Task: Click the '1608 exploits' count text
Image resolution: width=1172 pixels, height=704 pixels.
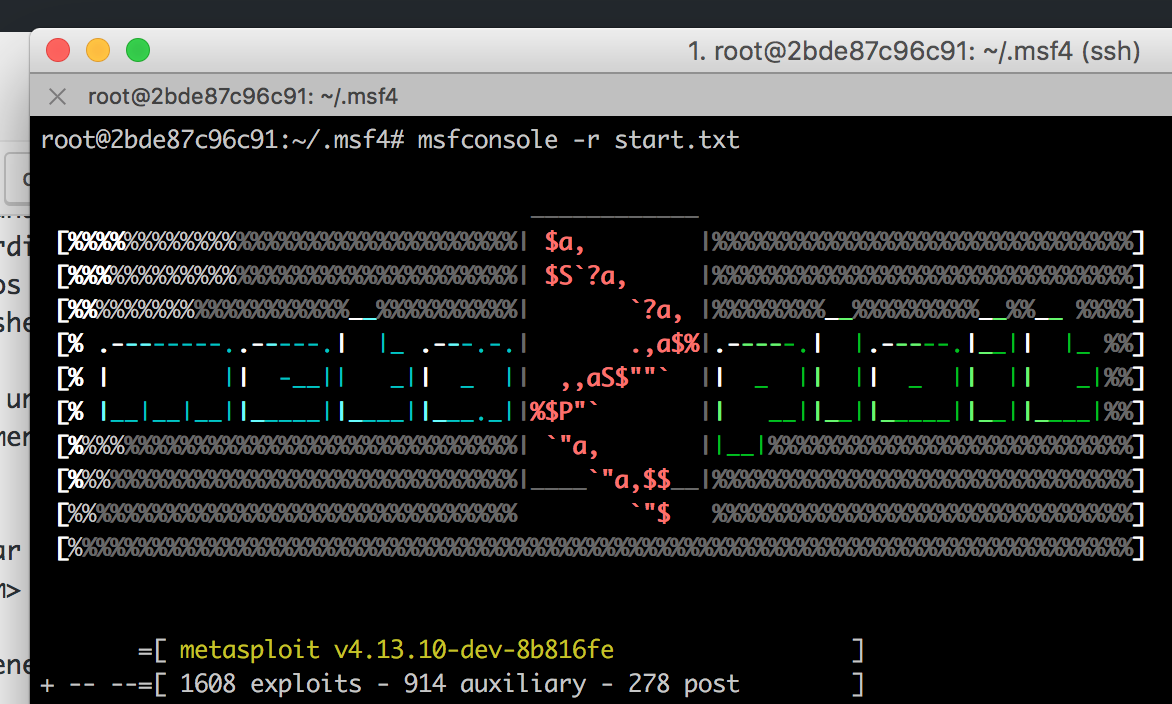Action: 271,684
